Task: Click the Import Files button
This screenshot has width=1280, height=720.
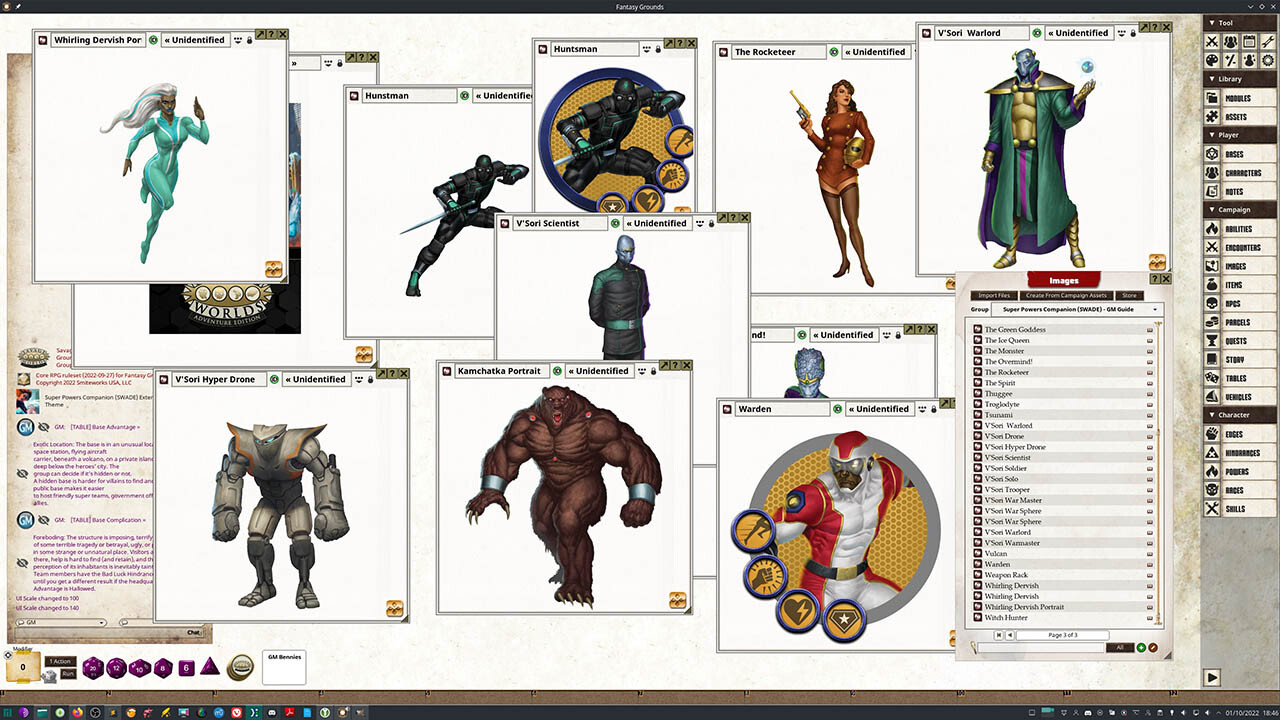Action: click(994, 296)
